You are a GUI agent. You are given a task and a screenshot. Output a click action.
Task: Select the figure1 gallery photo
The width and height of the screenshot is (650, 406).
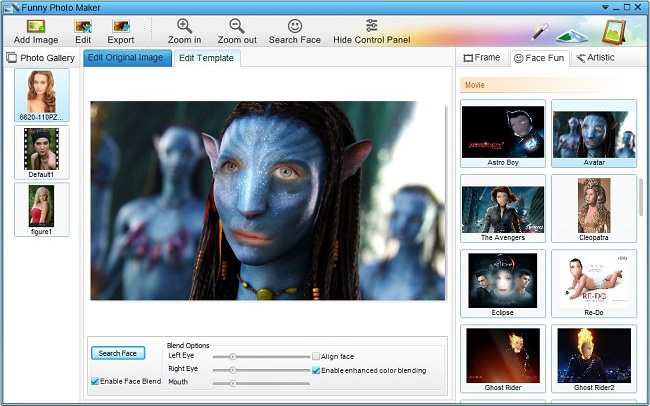pos(41,209)
